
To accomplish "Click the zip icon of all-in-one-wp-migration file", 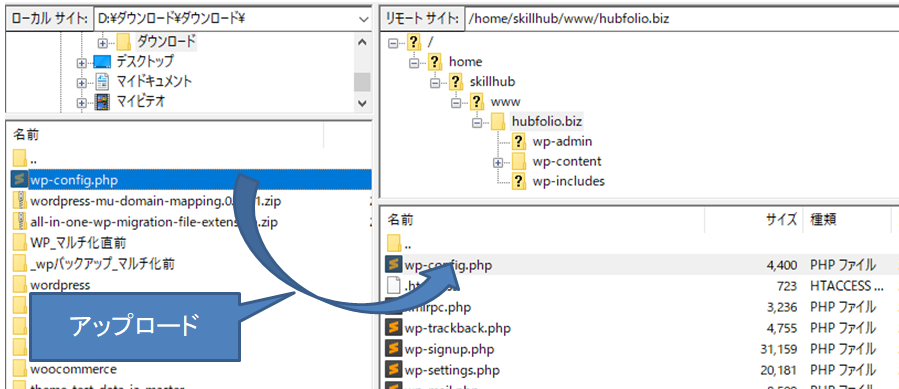I will [19, 221].
